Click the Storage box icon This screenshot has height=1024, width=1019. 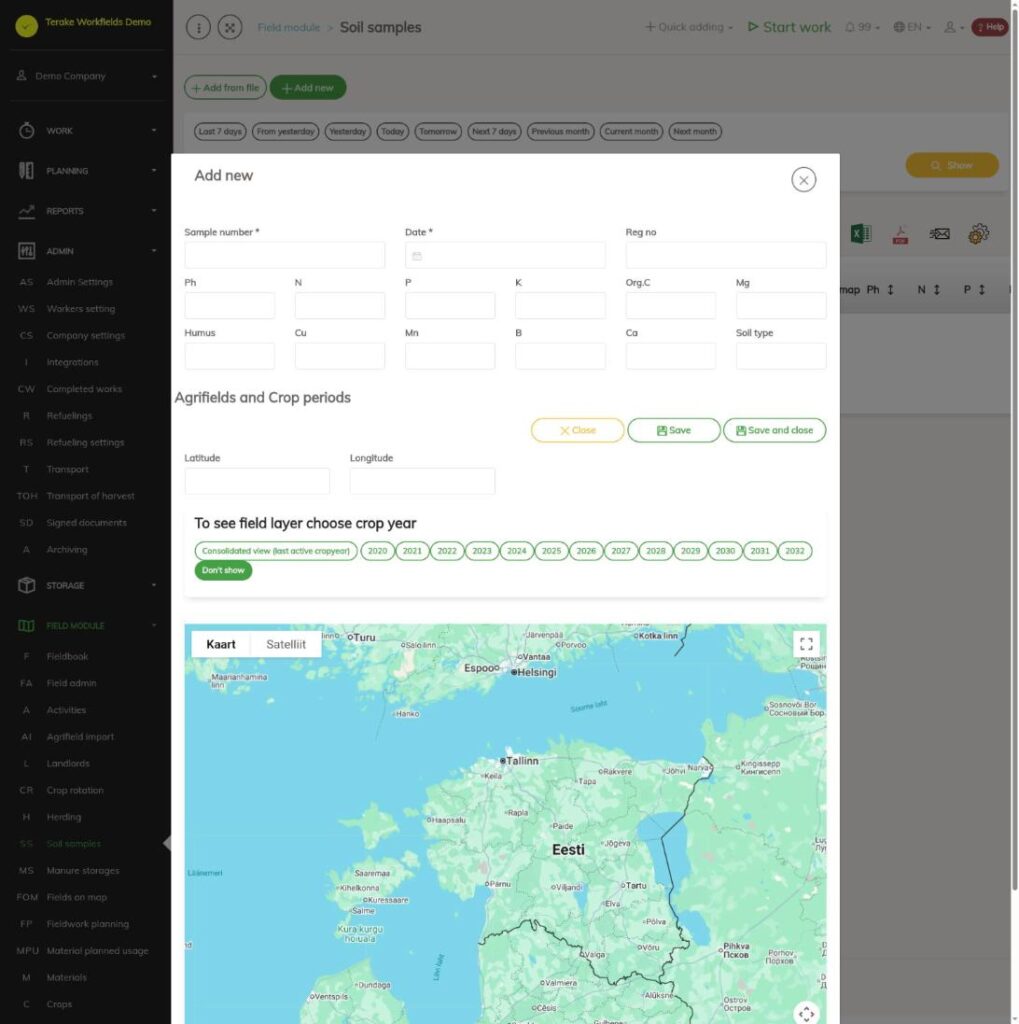26,585
